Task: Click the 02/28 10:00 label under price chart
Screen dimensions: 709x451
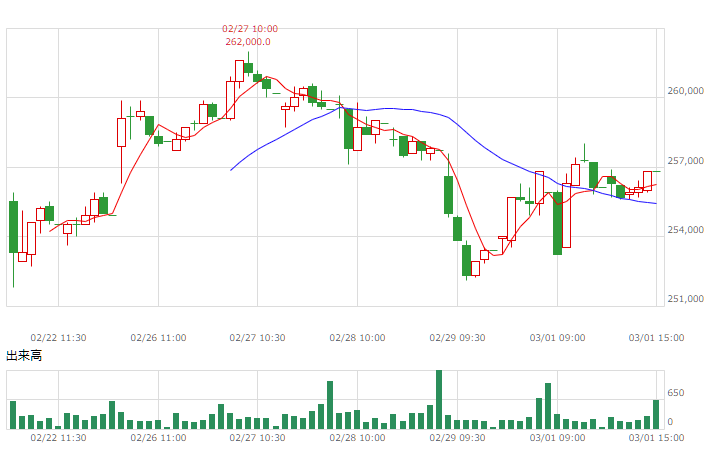Action: 357,338
